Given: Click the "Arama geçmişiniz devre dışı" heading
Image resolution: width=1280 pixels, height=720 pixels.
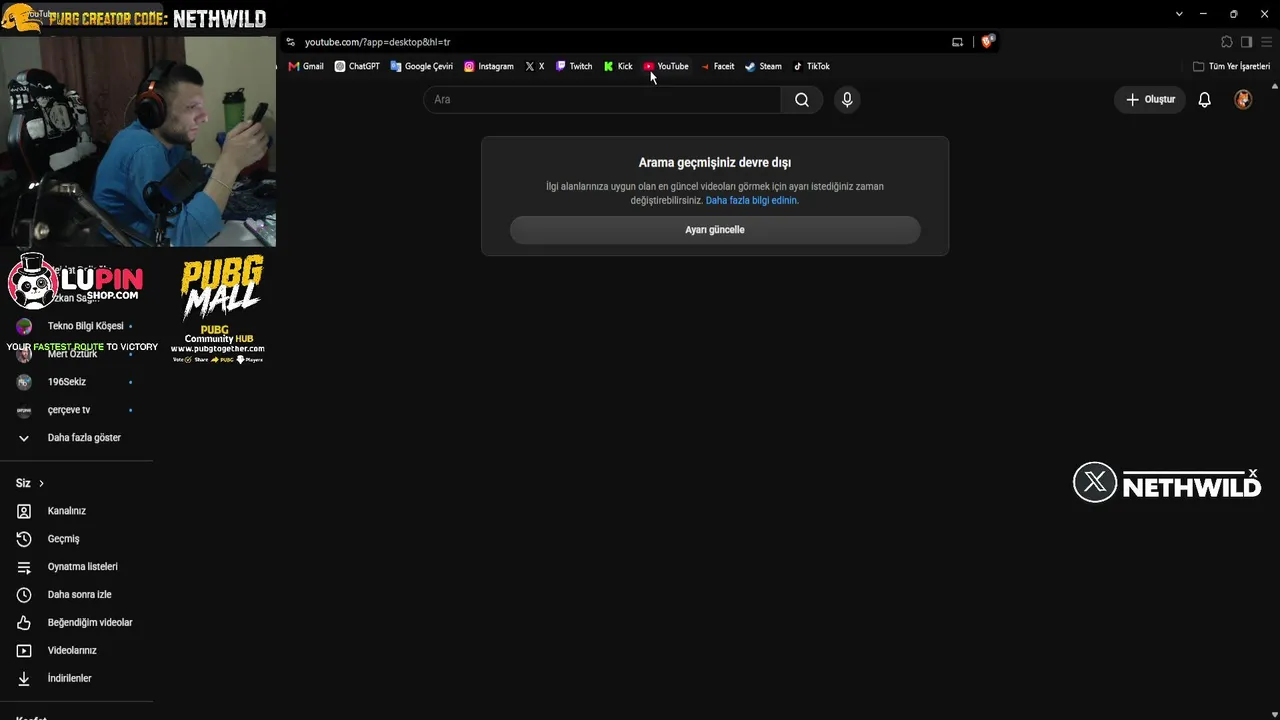Looking at the screenshot, I should [x=715, y=163].
